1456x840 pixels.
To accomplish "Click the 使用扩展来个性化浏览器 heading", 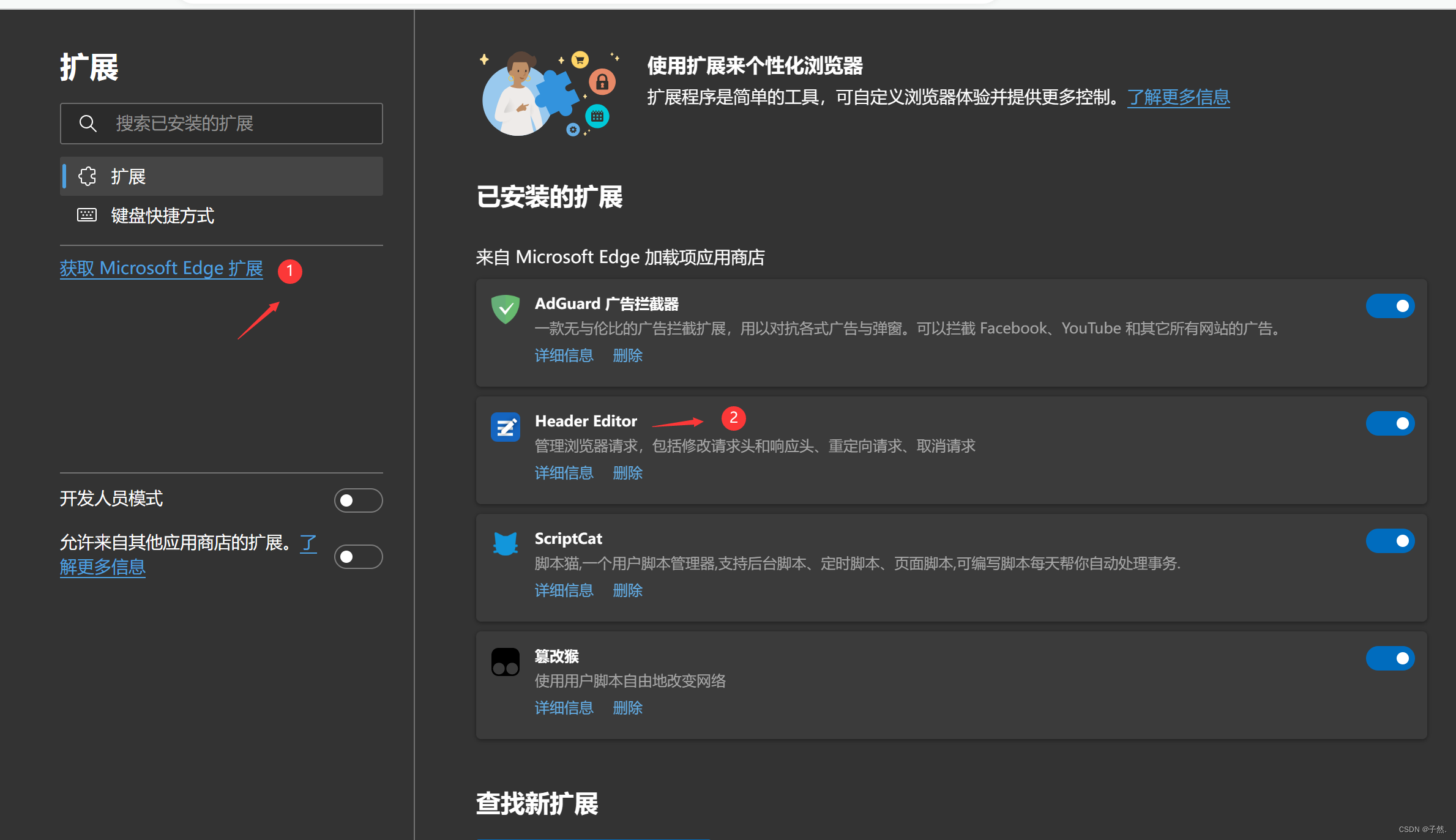I will (x=755, y=65).
